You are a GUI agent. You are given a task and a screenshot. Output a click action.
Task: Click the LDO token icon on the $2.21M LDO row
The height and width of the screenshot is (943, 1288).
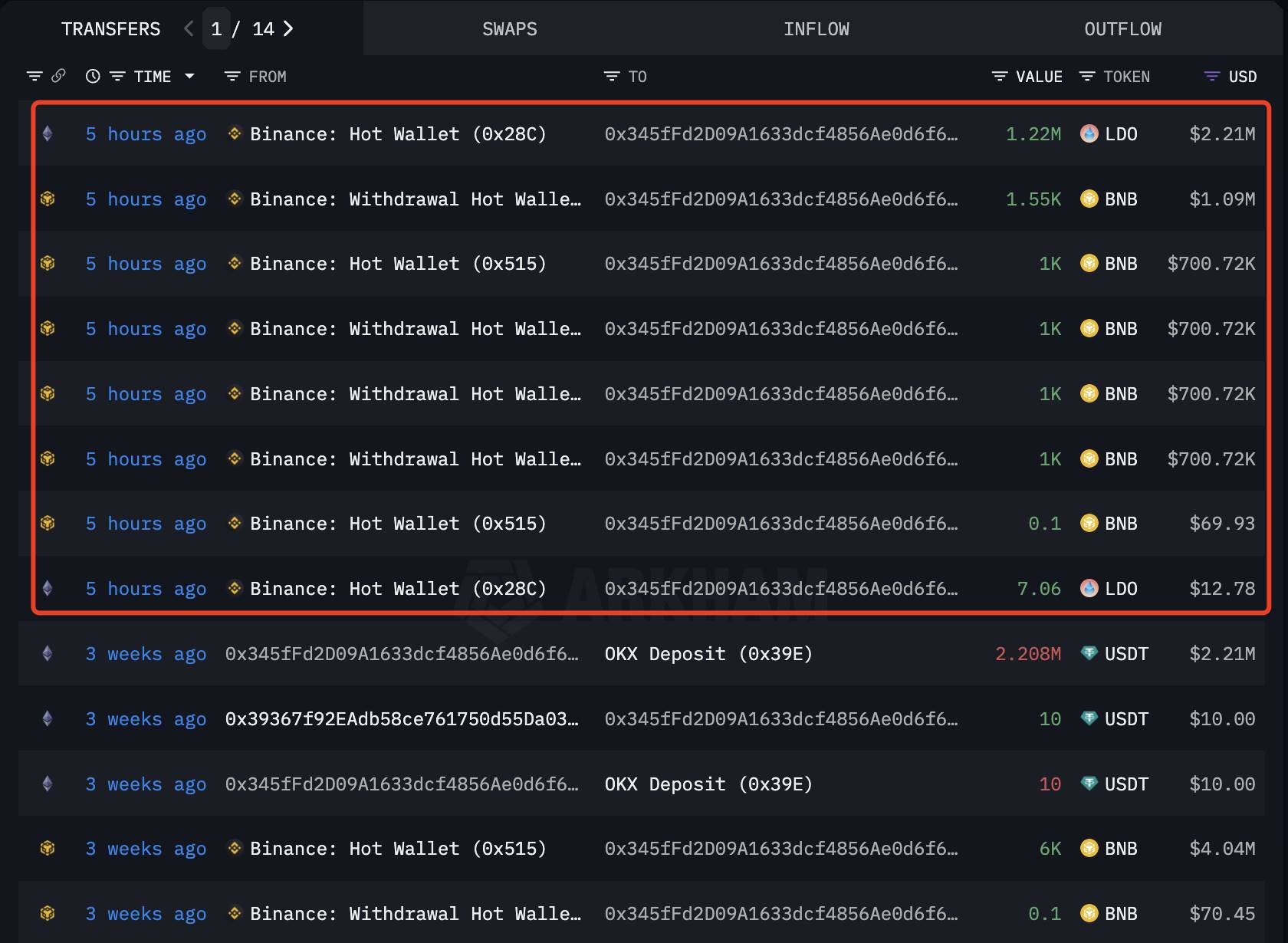pos(1089,134)
